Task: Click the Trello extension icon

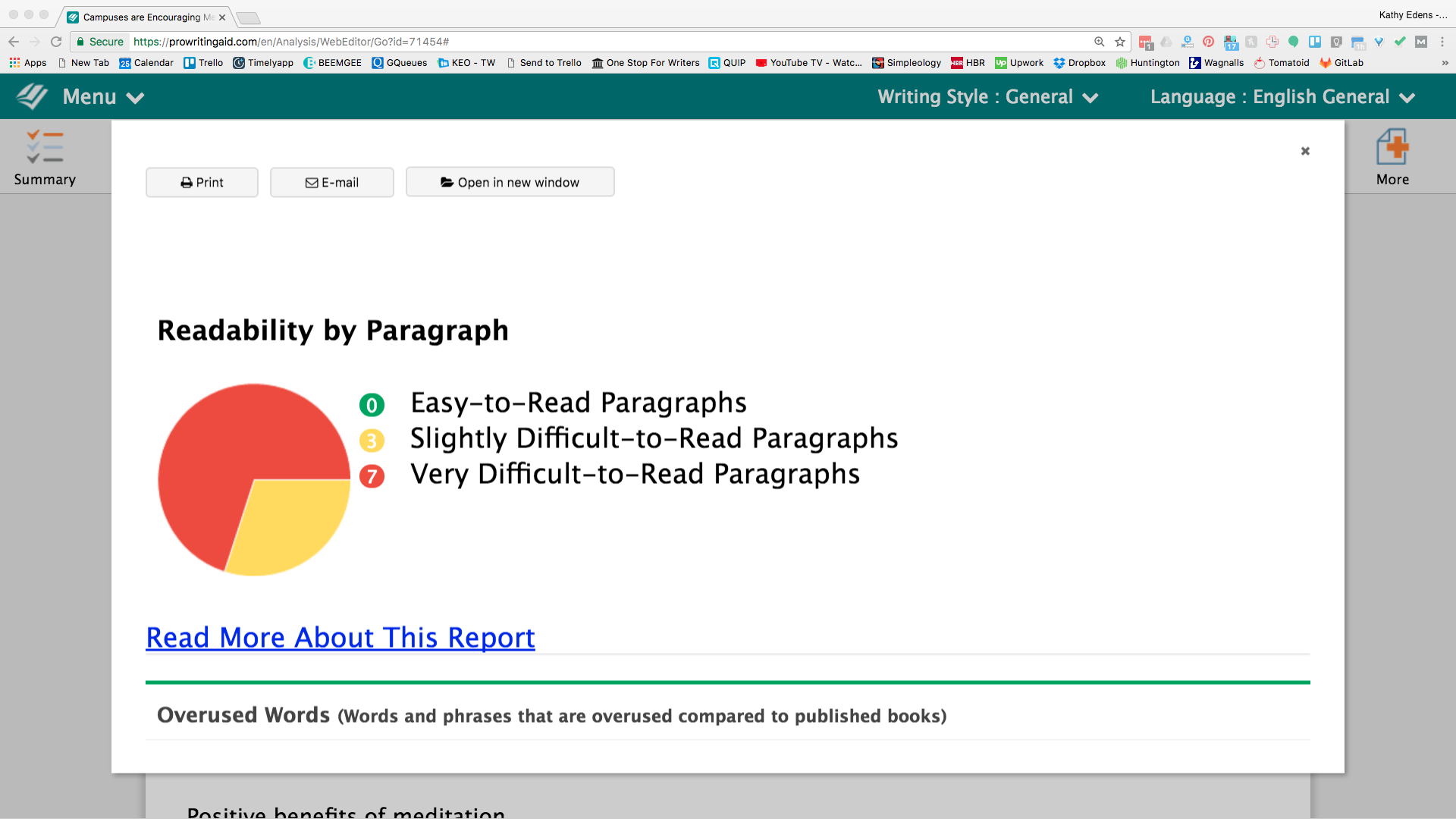Action: coord(1315,42)
